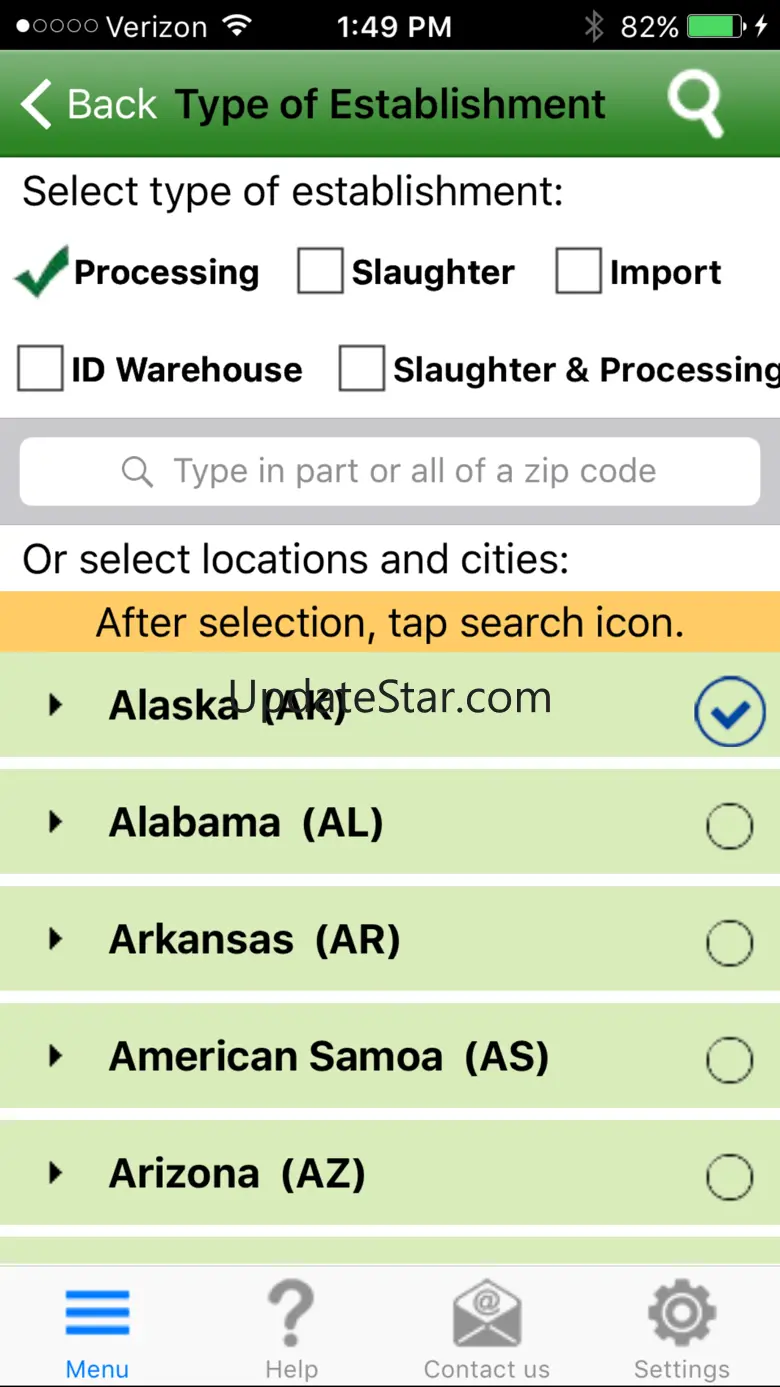Open the Menu hamburger icon
Image resolution: width=780 pixels, height=1387 pixels.
tap(97, 1312)
